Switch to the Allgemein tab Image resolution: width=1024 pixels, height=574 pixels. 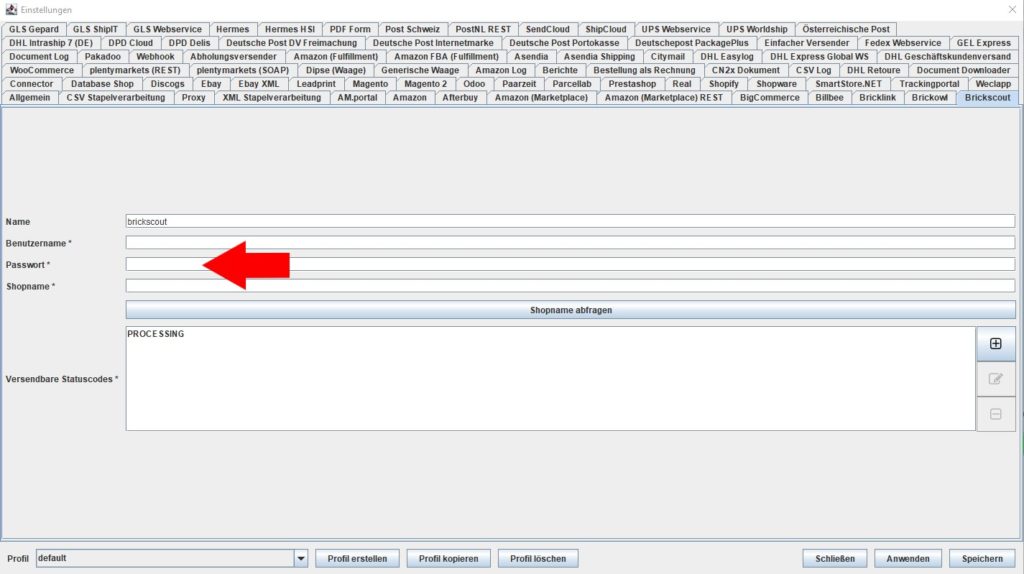(29, 97)
